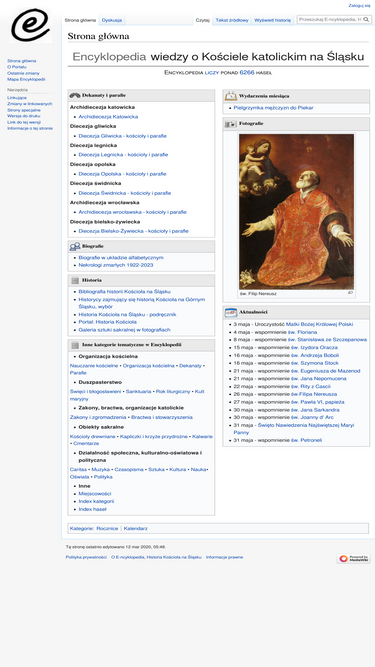Click the Dekanaty i parafie section icon
This screenshot has width=375, height=667.
pos(75,95)
